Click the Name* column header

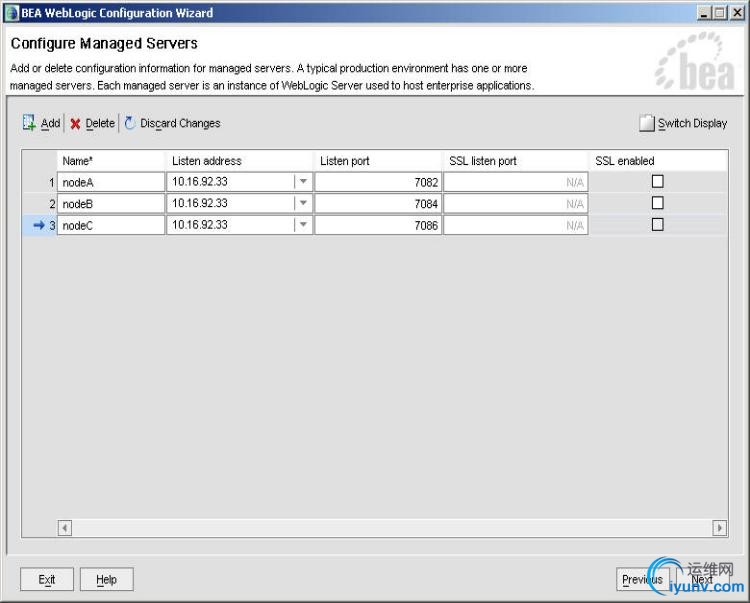pyautogui.click(x=111, y=161)
